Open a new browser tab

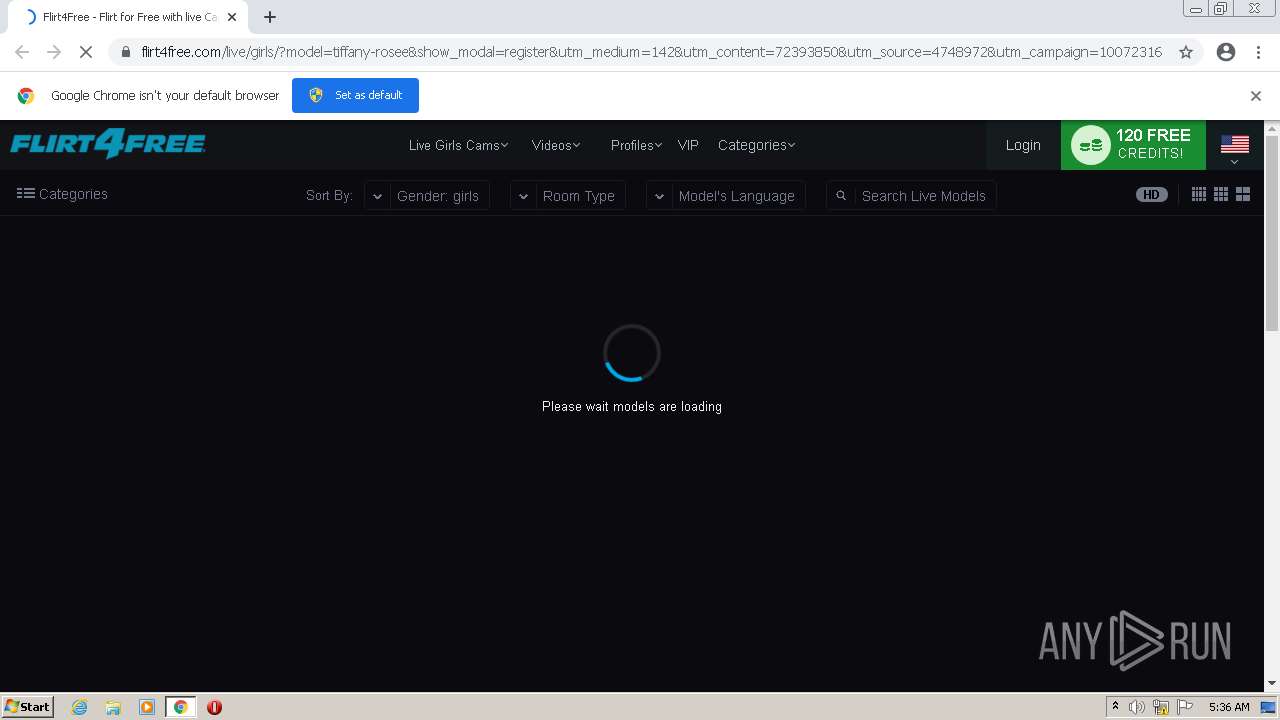click(x=270, y=17)
